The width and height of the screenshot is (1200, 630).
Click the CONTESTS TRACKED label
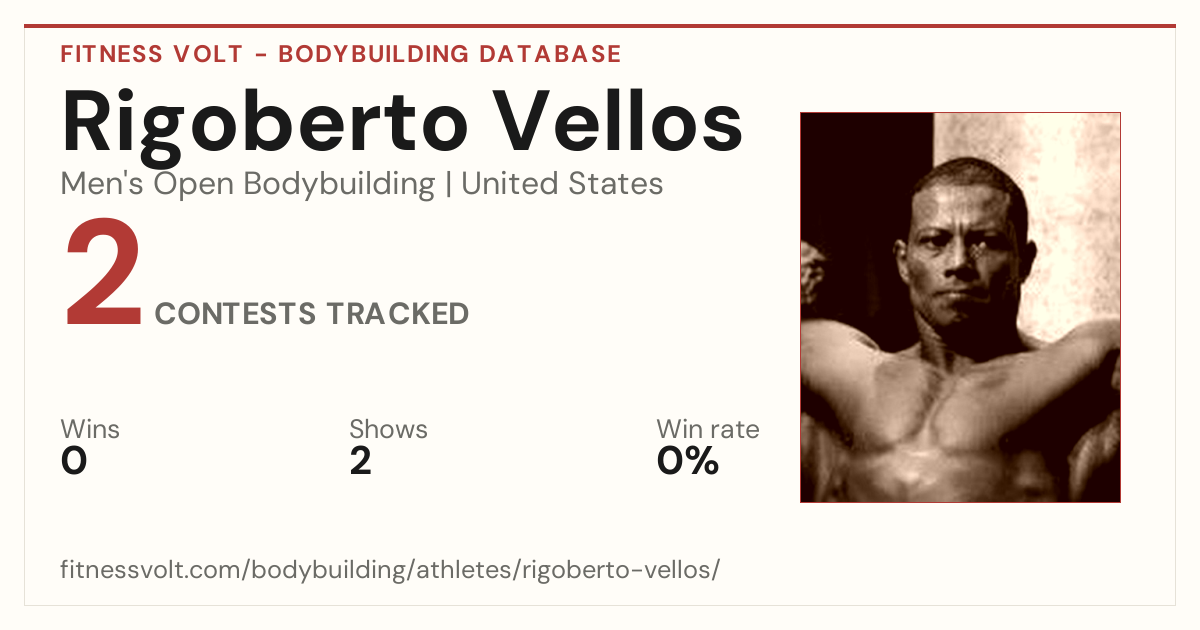tap(312, 313)
